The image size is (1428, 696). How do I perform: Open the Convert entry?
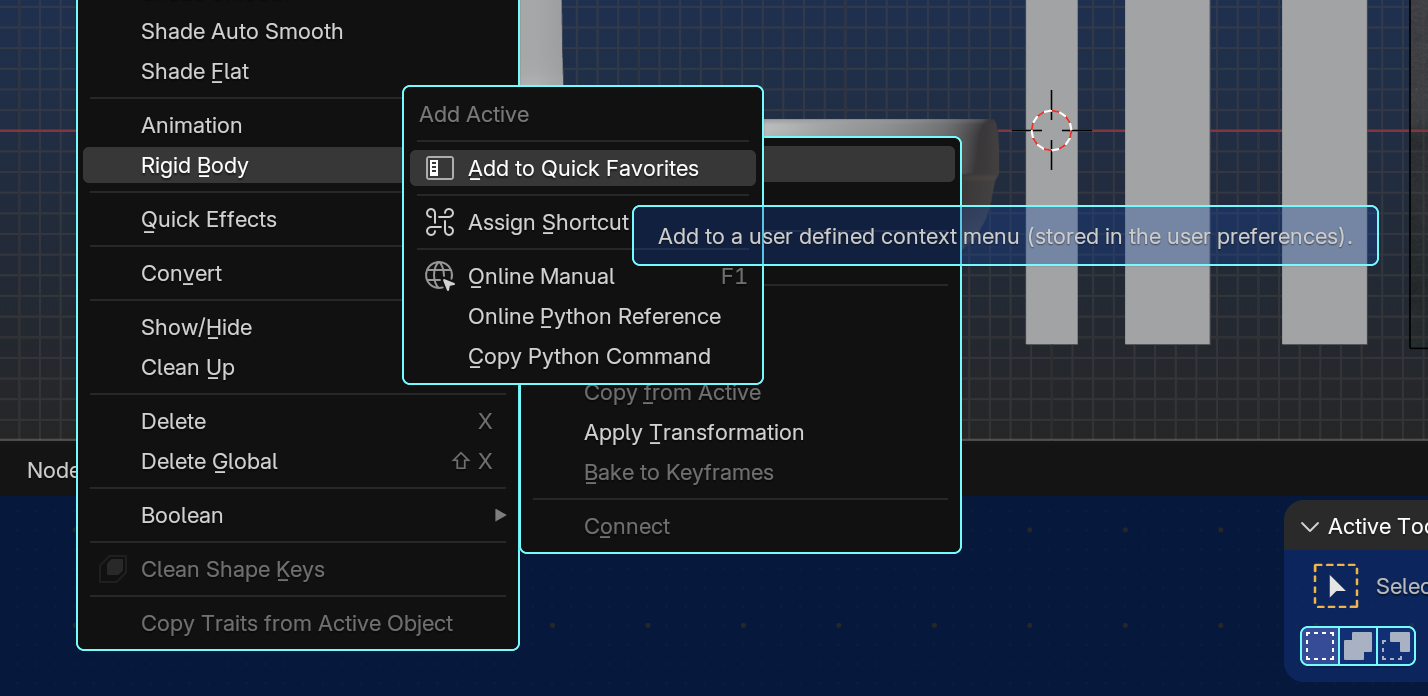pos(181,273)
